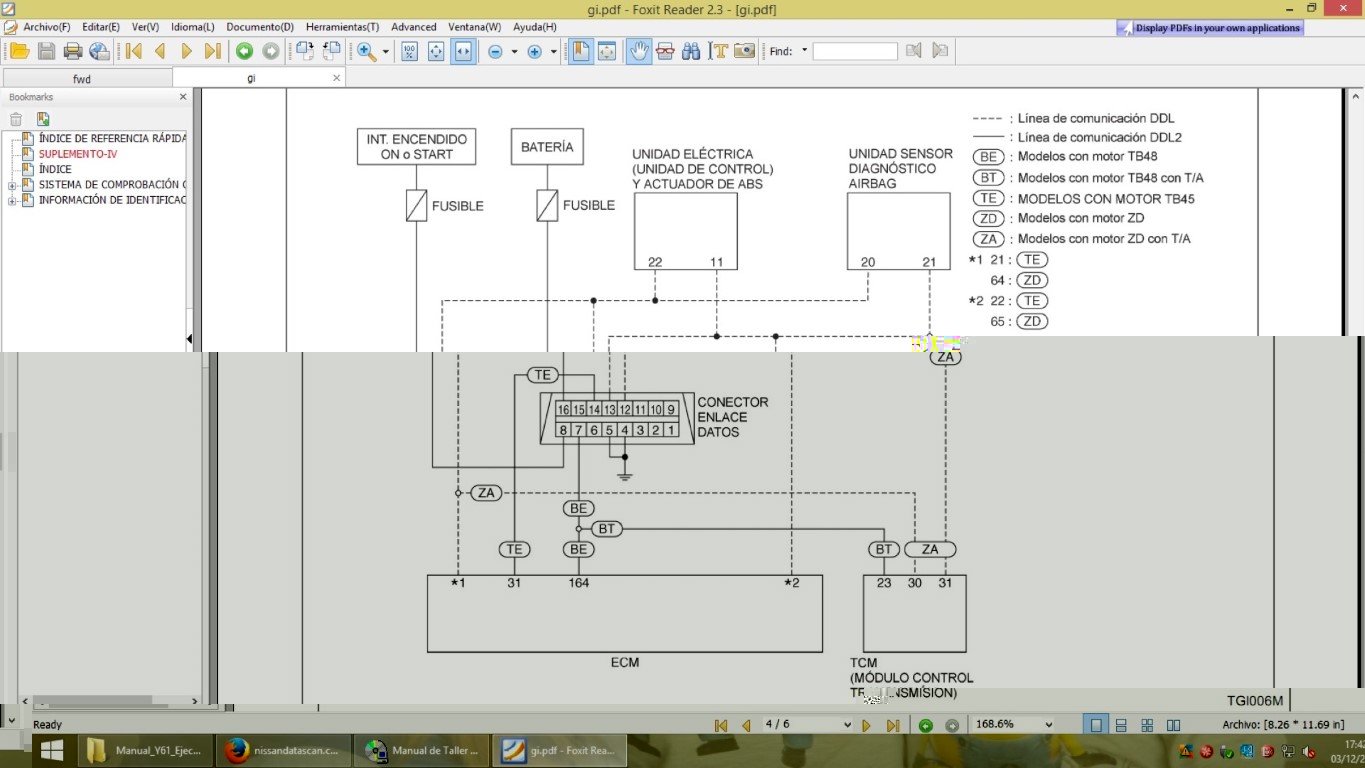
Task: Open the zoom percentage dropdown showing 168.6%
Action: click(1048, 725)
